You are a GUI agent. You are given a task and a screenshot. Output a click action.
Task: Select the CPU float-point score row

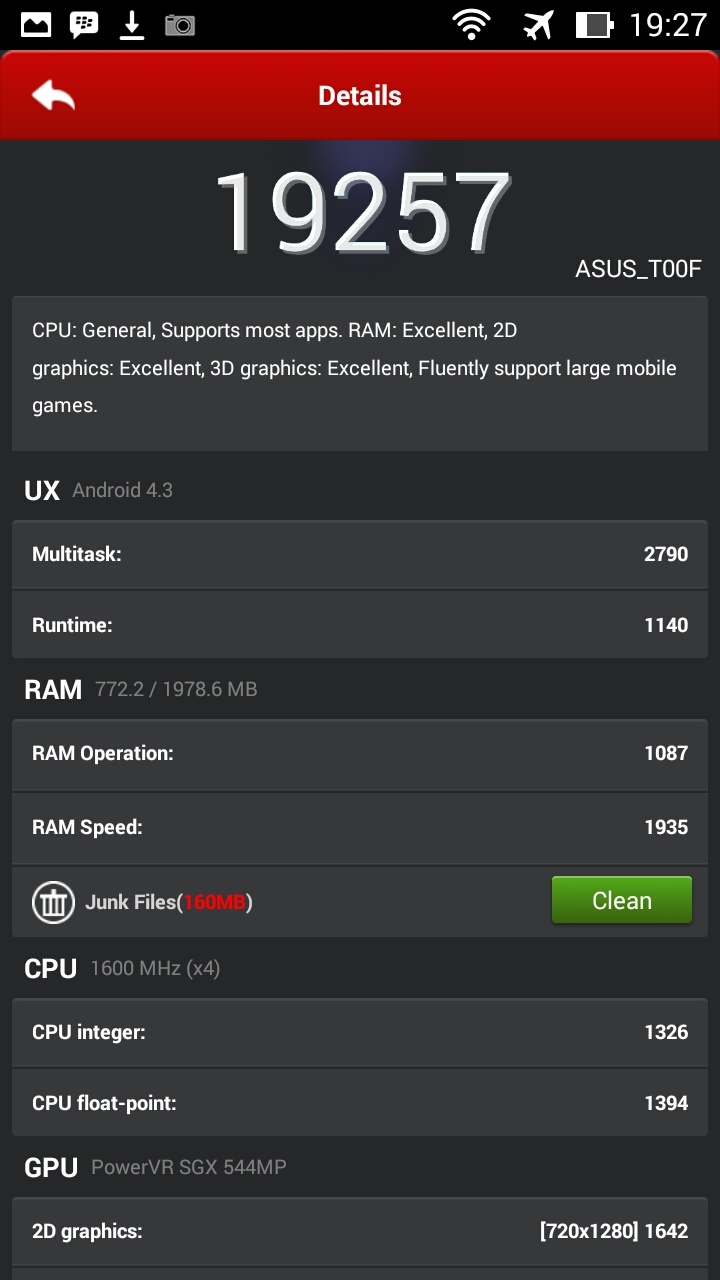tap(360, 1103)
